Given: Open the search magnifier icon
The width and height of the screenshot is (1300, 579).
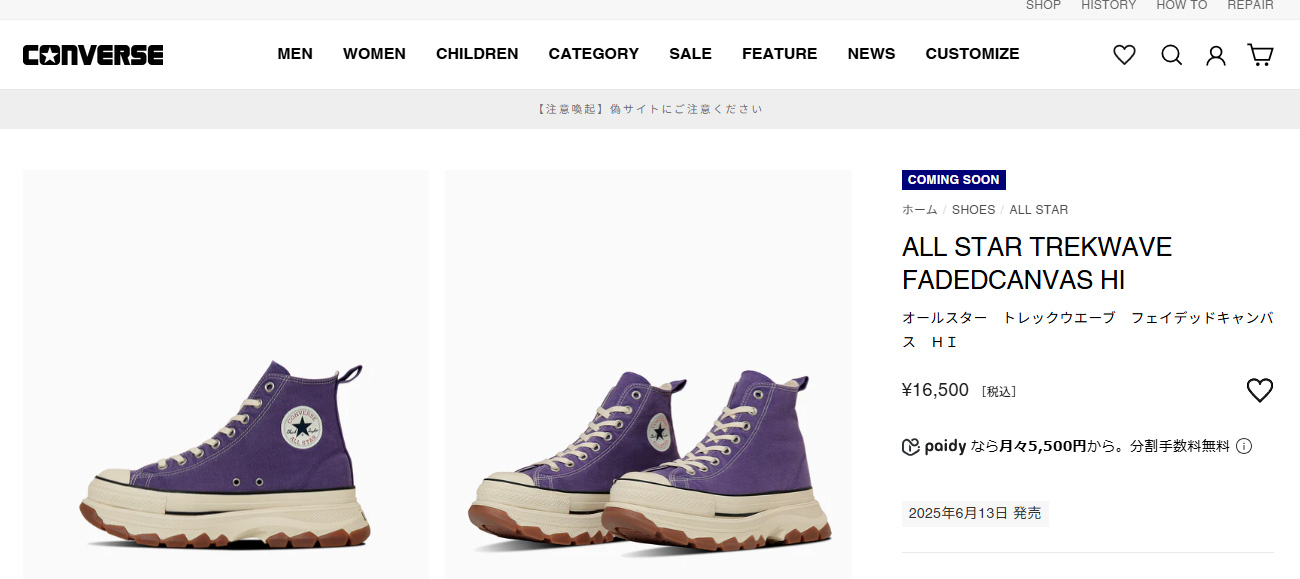Looking at the screenshot, I should 1171,55.
